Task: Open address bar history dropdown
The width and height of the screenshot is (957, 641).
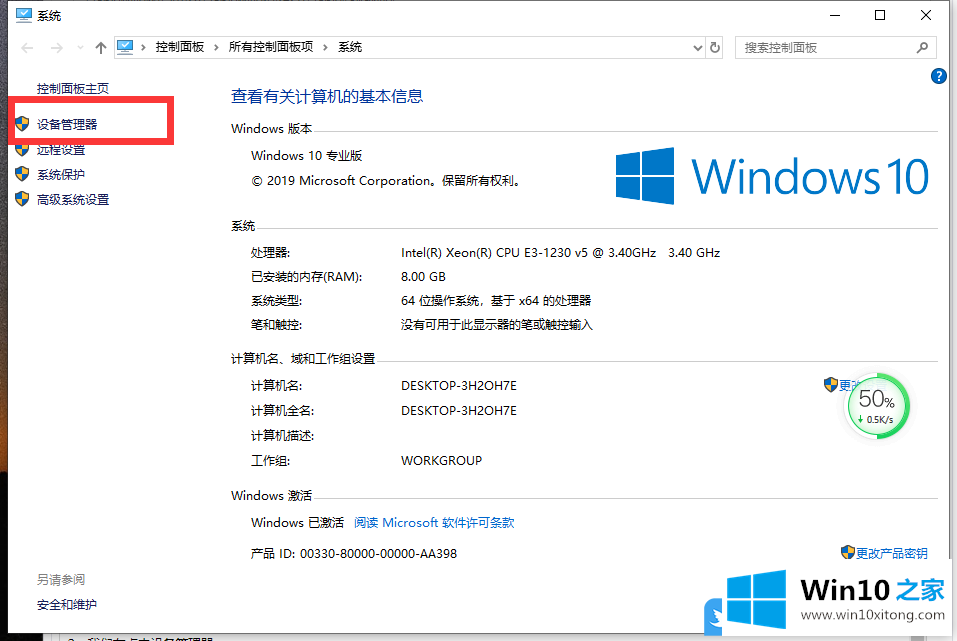Action: pyautogui.click(x=698, y=48)
